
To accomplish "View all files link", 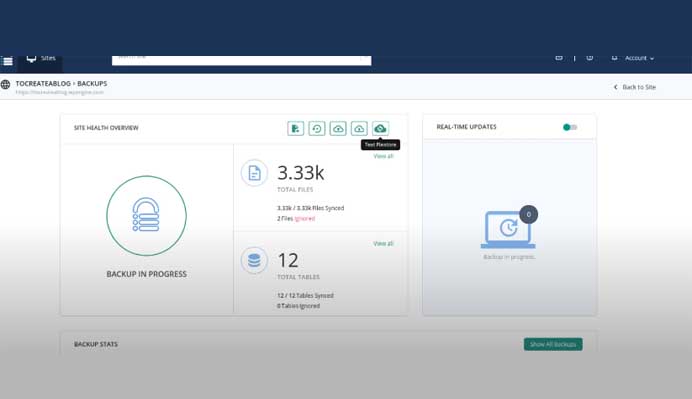I will tap(383, 156).
